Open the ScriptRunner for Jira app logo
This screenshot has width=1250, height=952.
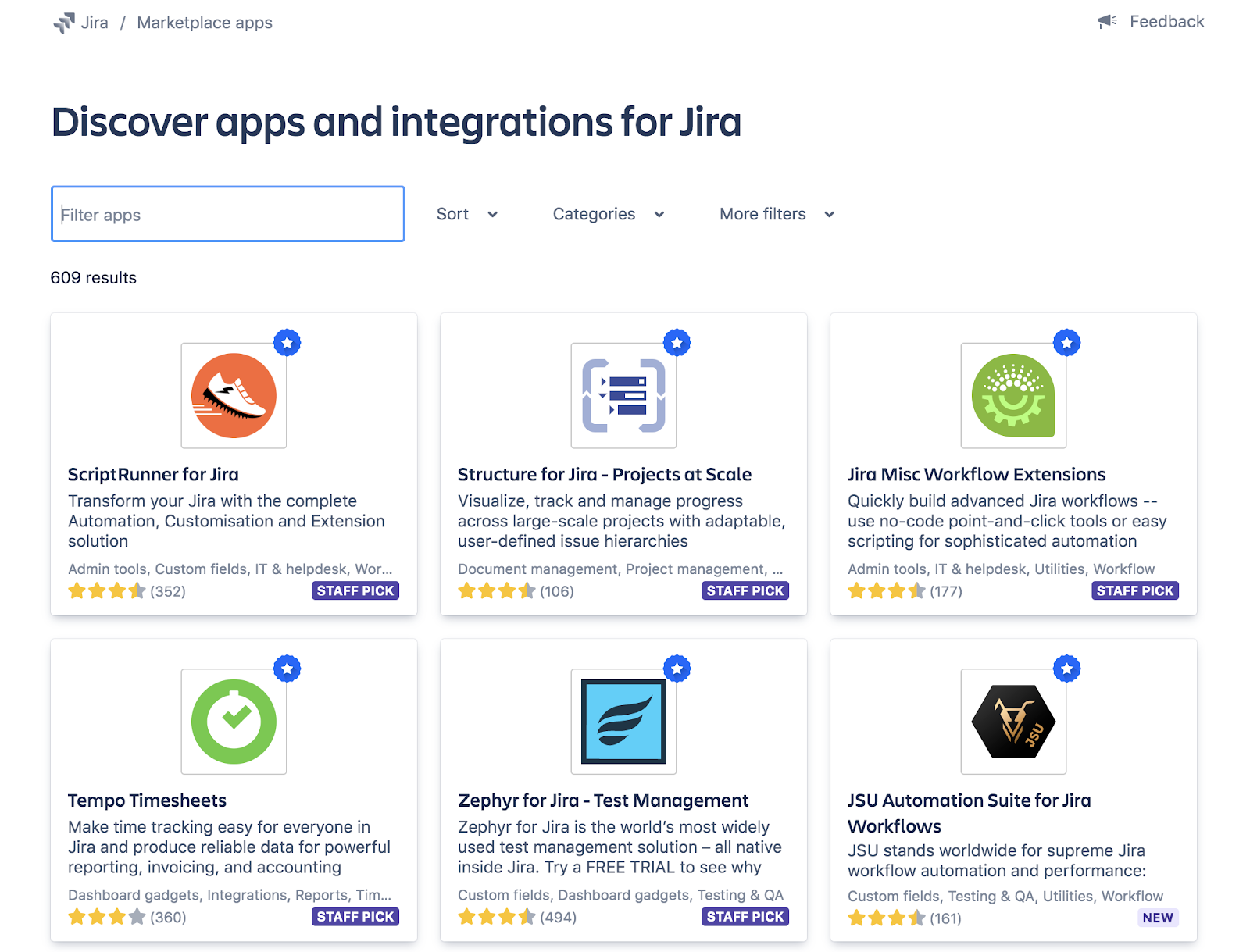click(234, 395)
